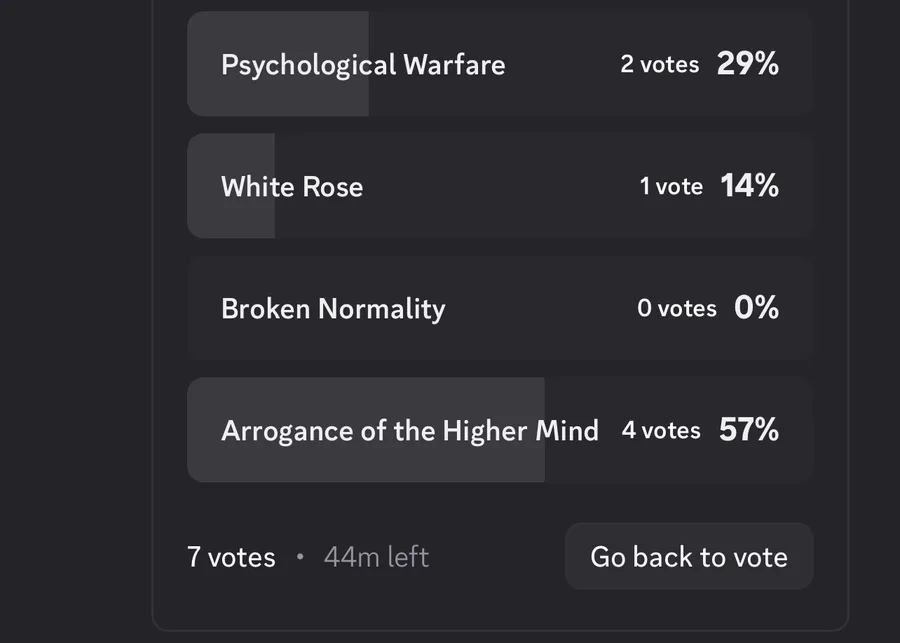The image size is (900, 643).
Task: Click empty bar area of Broken Normality row
Action: click(x=540, y=340)
